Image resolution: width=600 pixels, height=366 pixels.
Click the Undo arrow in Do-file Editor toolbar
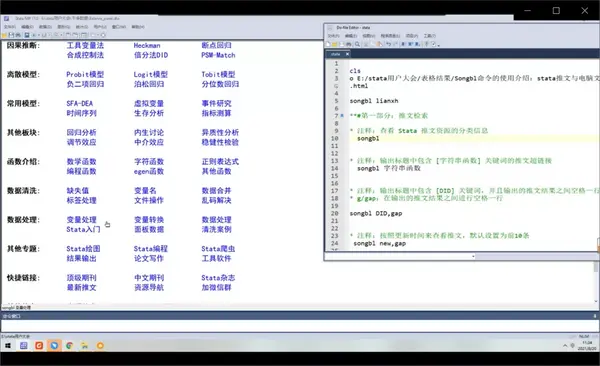tap(389, 44)
